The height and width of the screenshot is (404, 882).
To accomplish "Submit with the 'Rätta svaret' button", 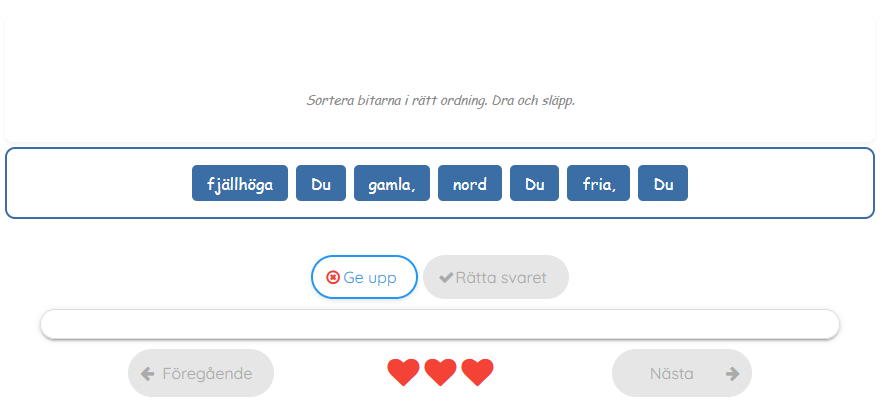I will [x=496, y=277].
